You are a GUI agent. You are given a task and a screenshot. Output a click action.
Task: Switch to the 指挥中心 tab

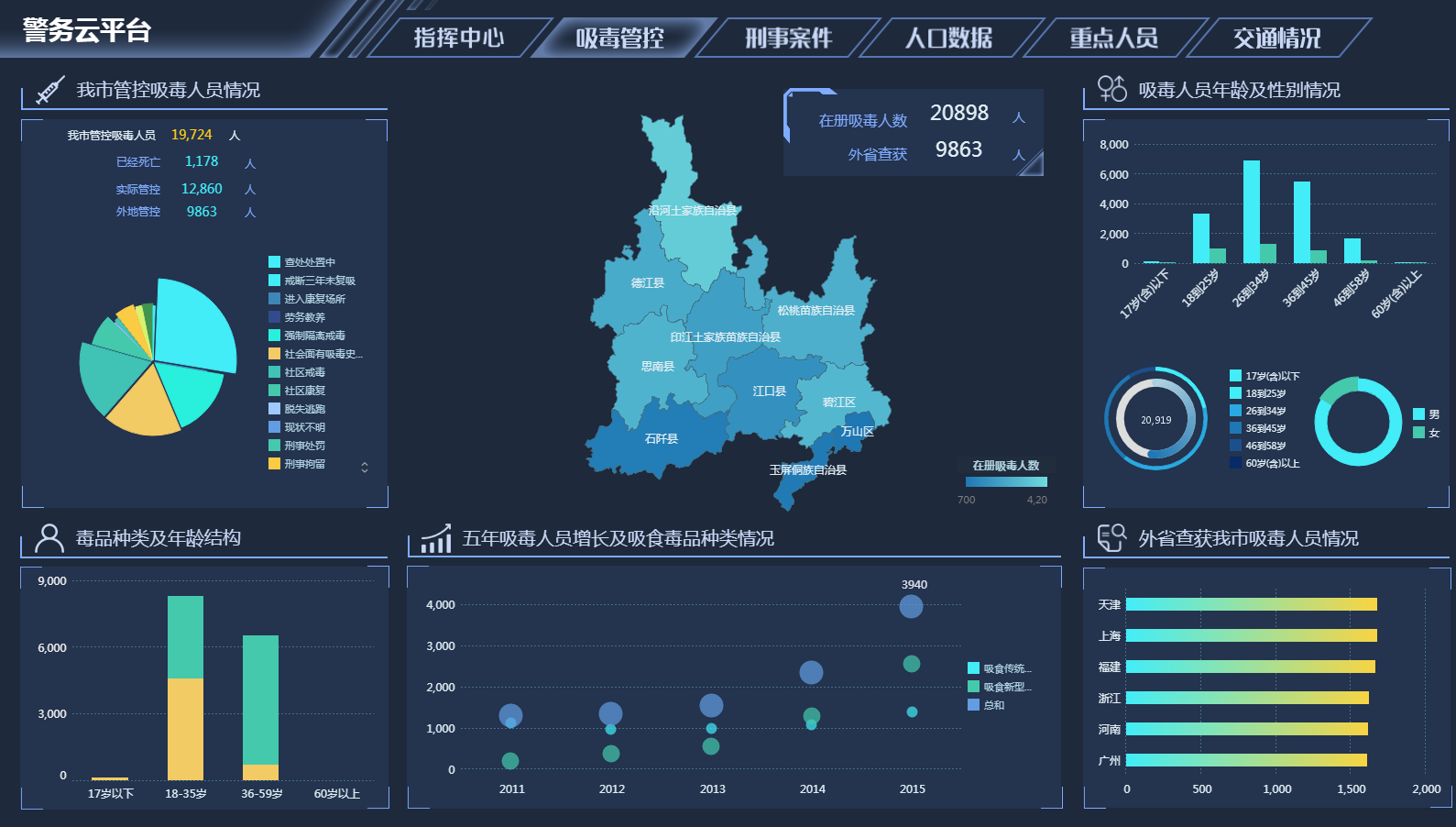tap(458, 38)
